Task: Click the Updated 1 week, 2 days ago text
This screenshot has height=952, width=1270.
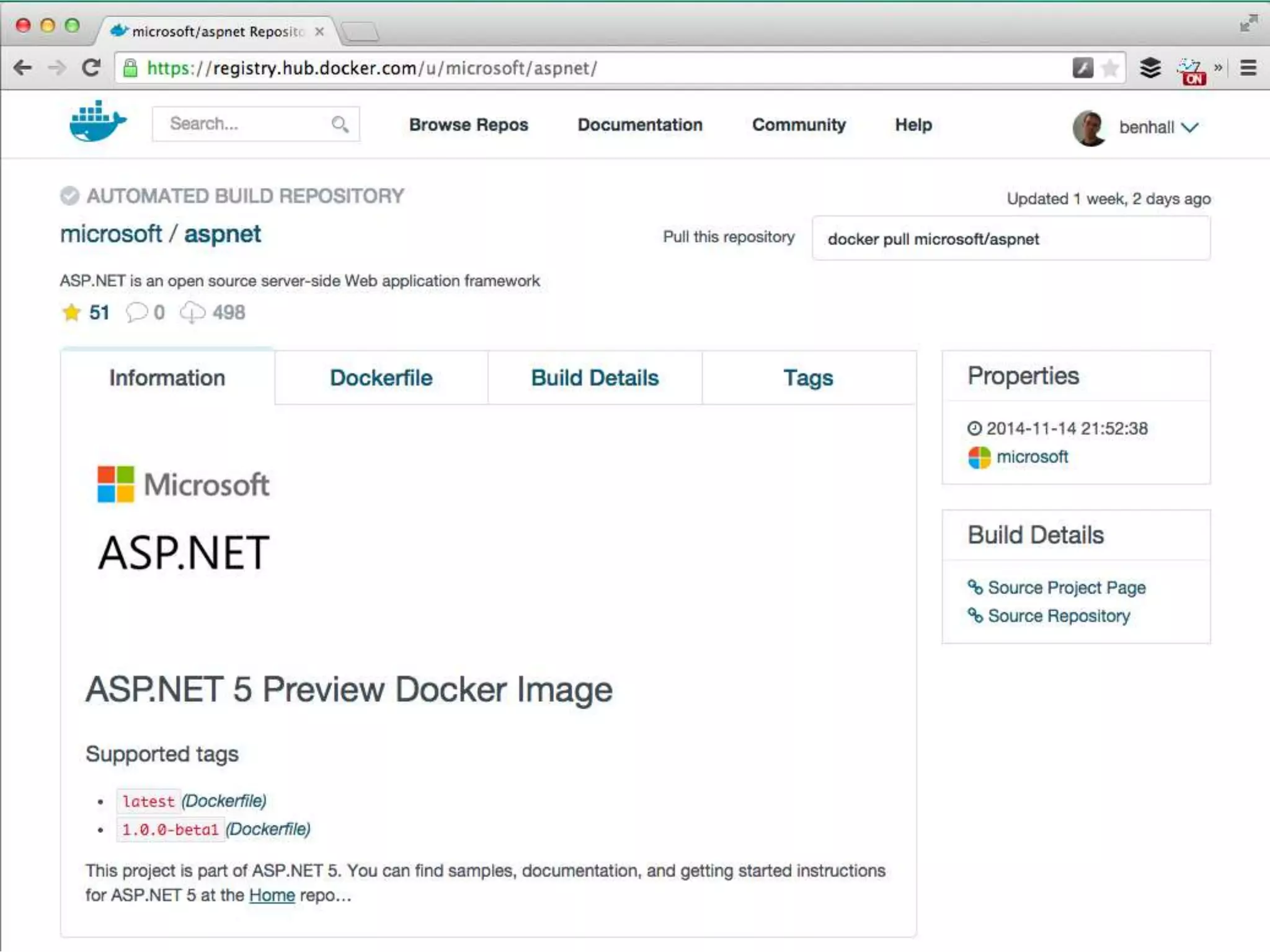Action: coord(1108,199)
